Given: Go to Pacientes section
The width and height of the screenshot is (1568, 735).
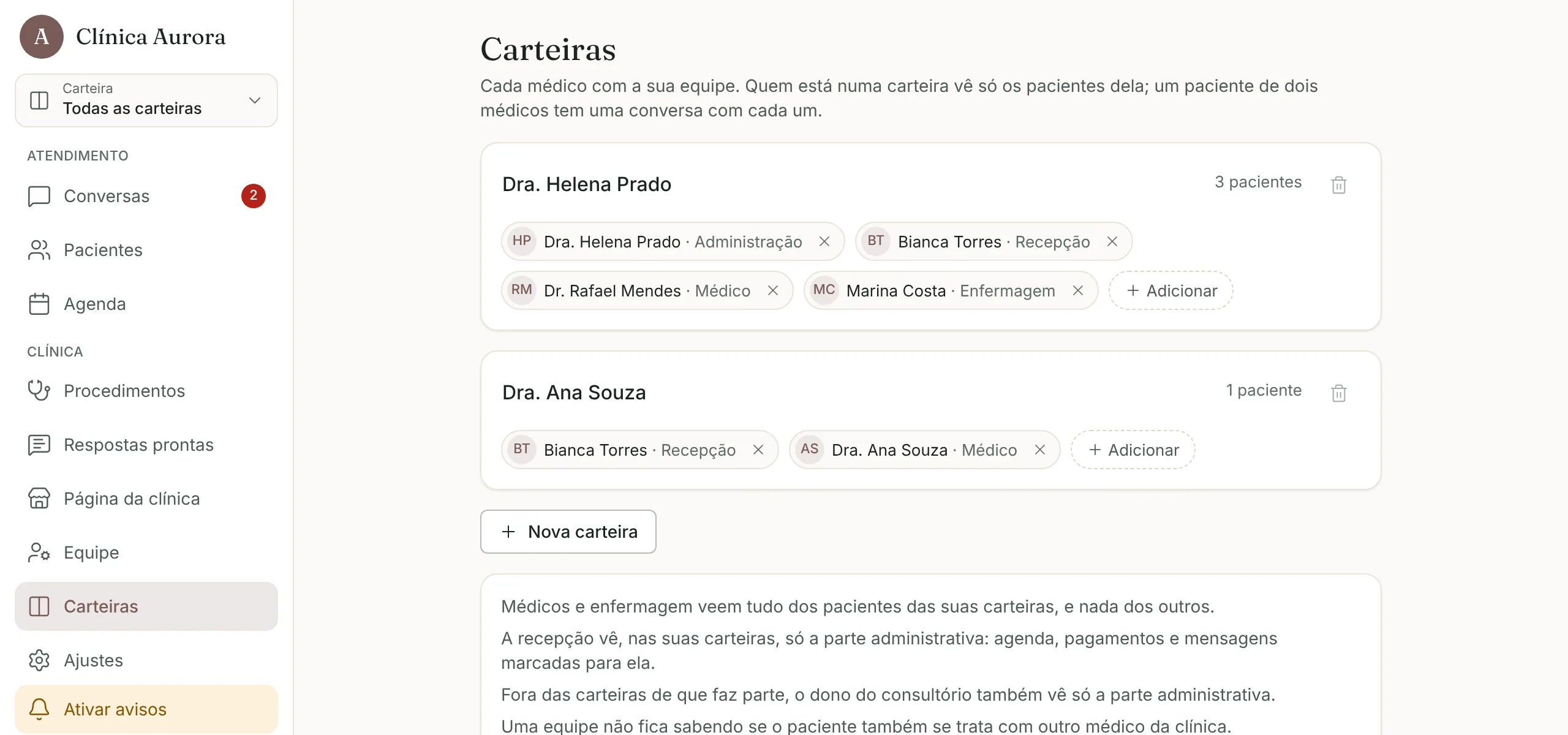Looking at the screenshot, I should pos(146,250).
